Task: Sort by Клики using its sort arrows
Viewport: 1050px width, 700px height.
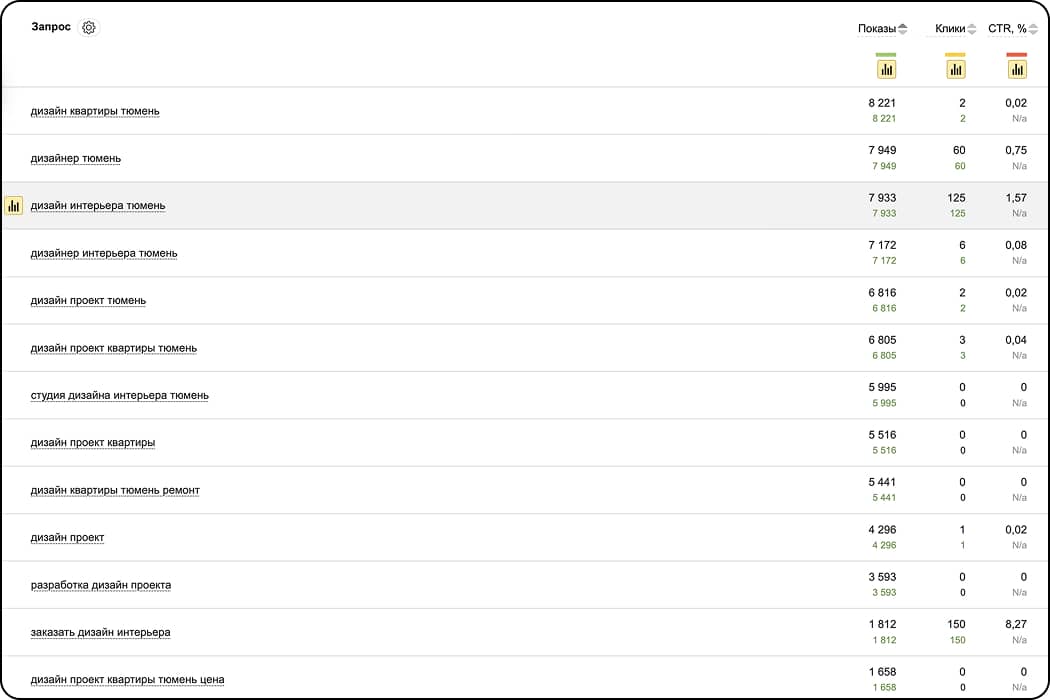Action: pos(972,29)
